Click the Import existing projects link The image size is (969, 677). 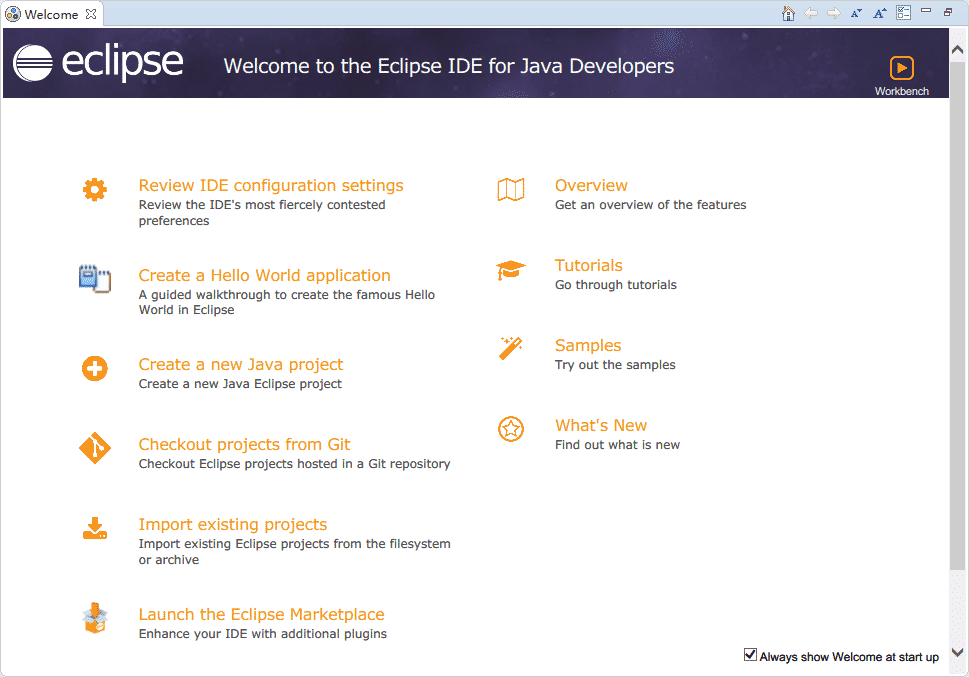click(x=232, y=525)
